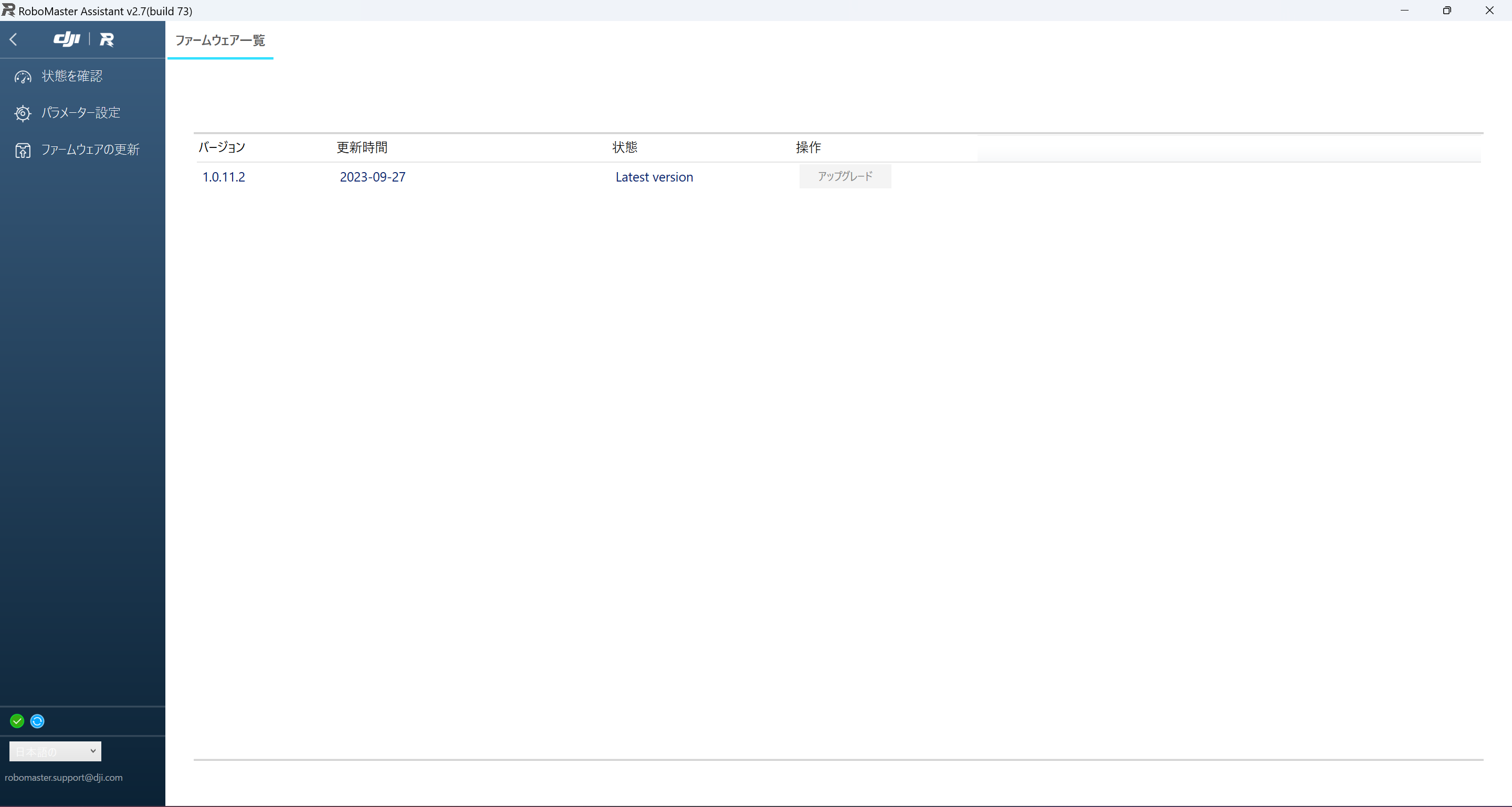Click the version link 1.0.11.2
This screenshot has height=807, width=1512.
pos(224,176)
